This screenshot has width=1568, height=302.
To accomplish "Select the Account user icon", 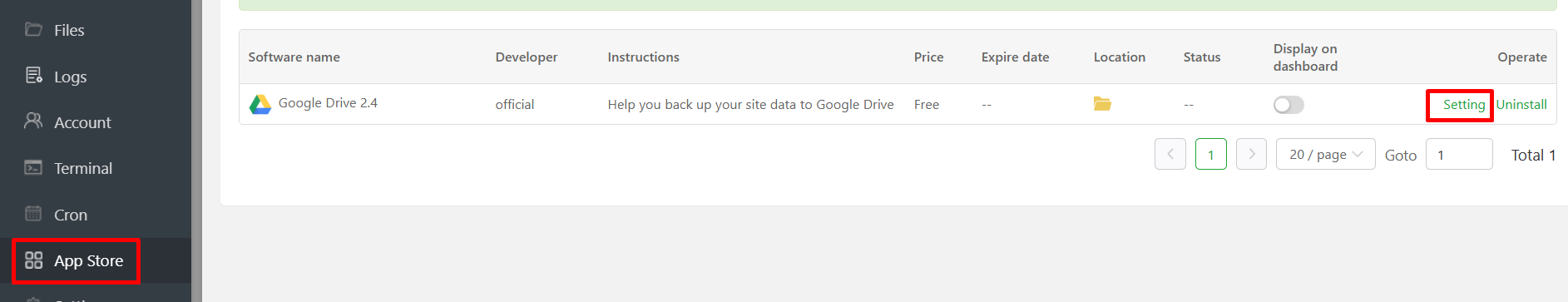I will pyautogui.click(x=33, y=121).
